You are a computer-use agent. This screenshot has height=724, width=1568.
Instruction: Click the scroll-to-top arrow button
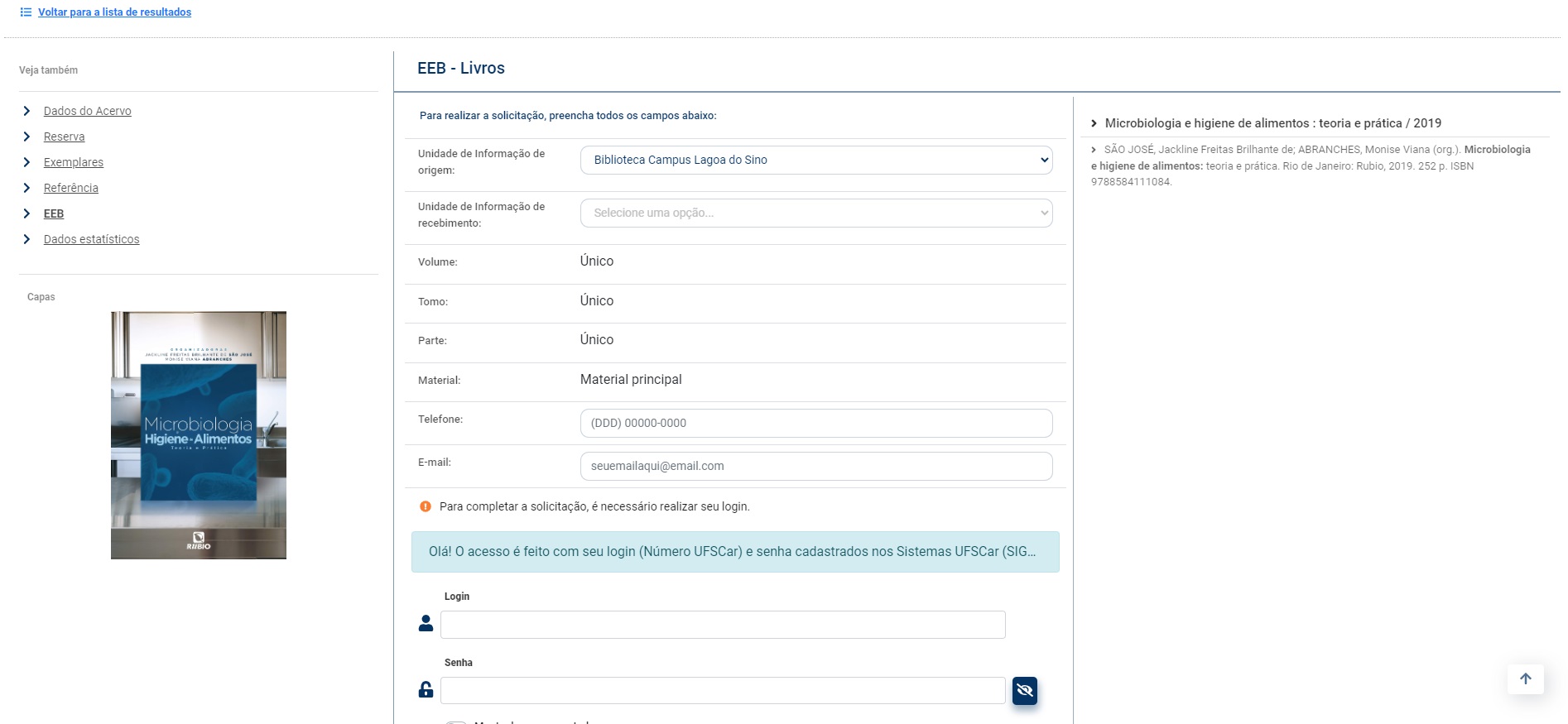point(1525,679)
